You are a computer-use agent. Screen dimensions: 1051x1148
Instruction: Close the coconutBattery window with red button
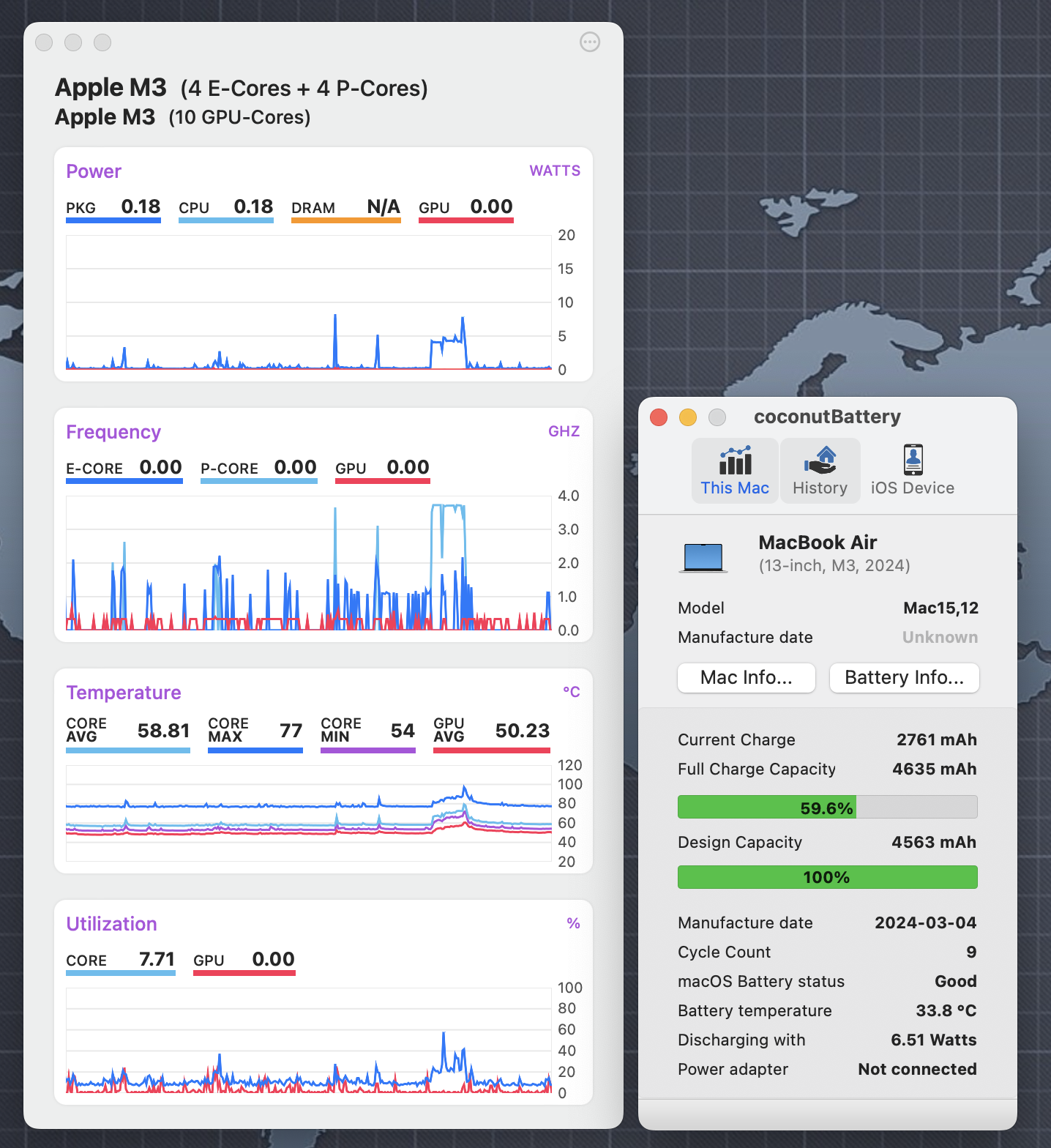pyautogui.click(x=659, y=417)
